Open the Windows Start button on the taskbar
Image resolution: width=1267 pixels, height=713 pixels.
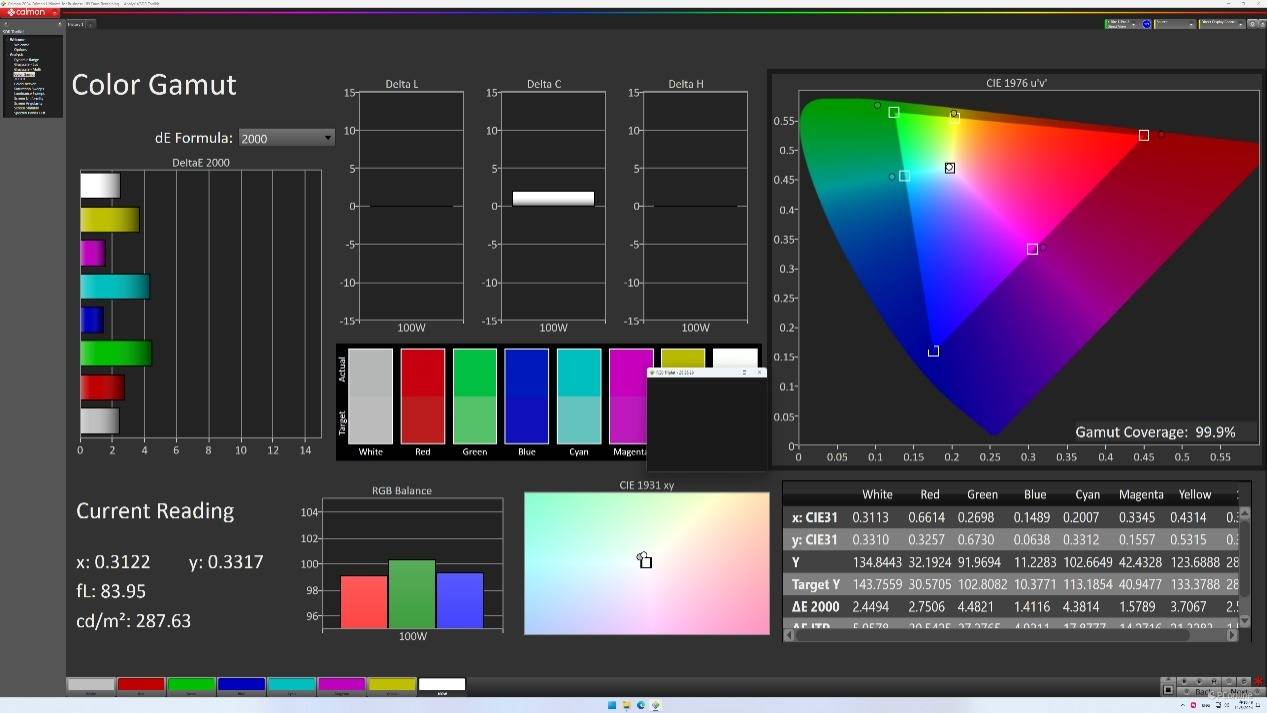[612, 705]
